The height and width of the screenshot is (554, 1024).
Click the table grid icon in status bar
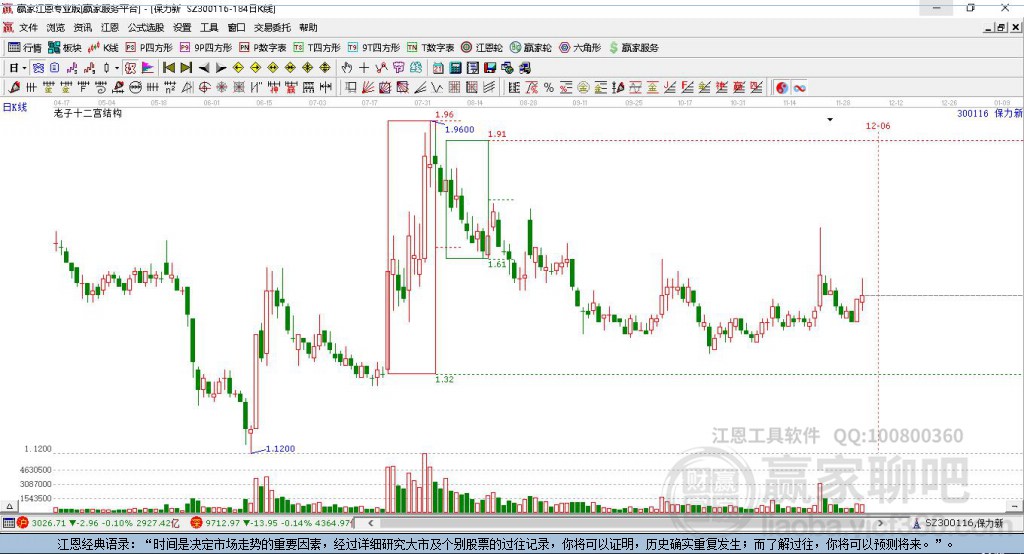click(x=8, y=523)
